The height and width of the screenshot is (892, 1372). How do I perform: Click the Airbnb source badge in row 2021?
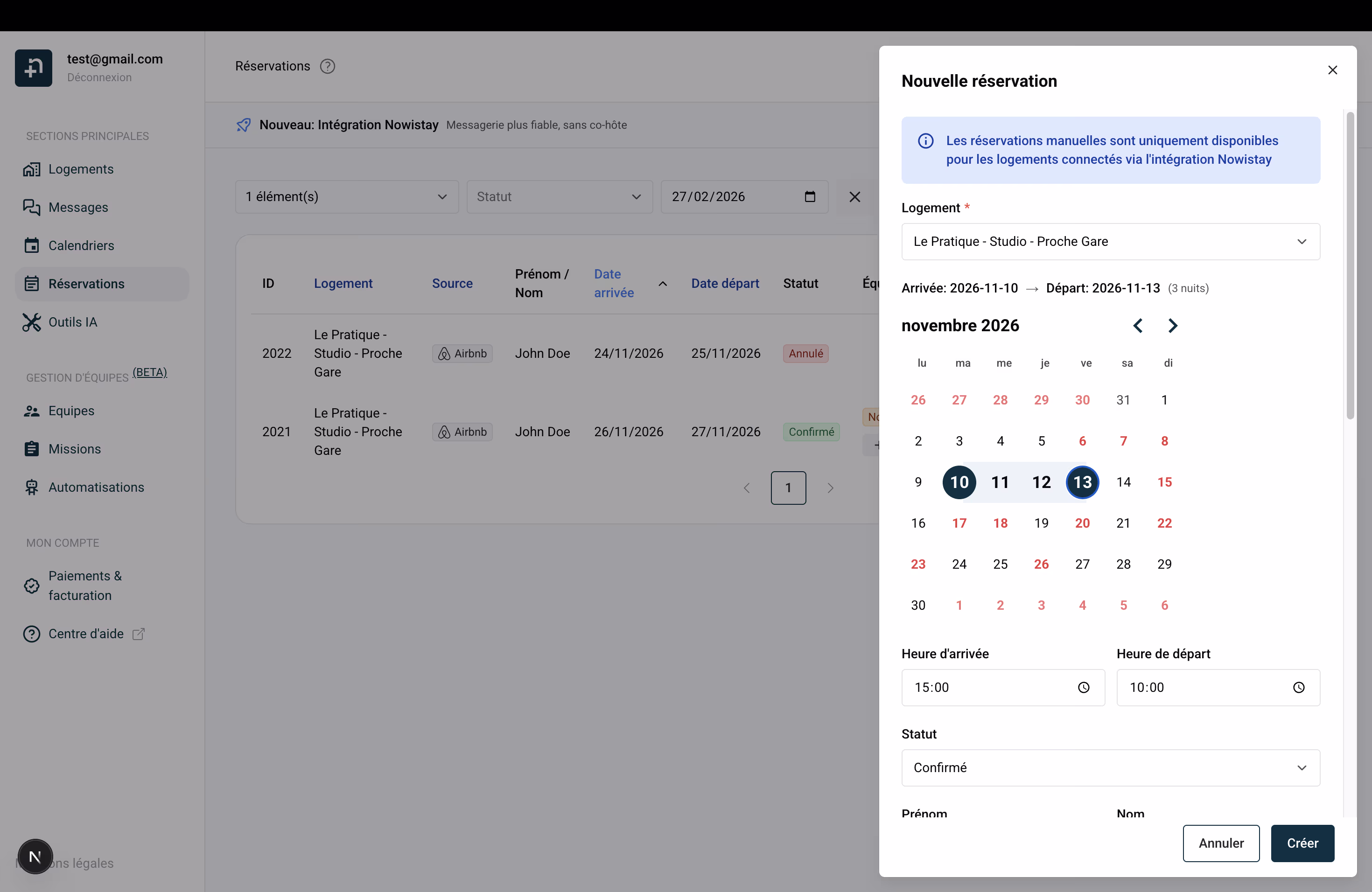pos(462,432)
